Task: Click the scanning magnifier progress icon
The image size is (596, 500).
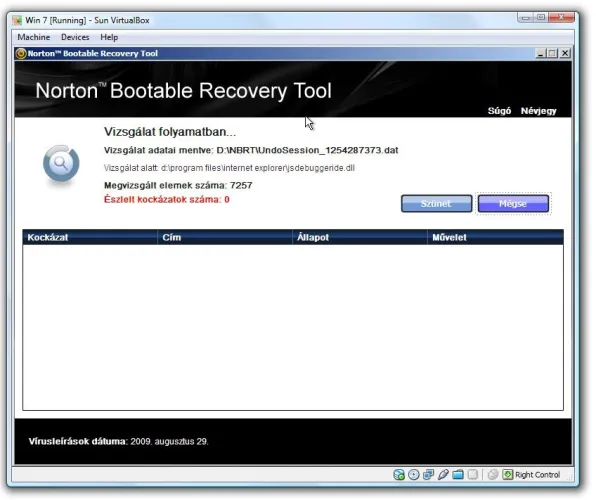Action: pyautogui.click(x=61, y=164)
